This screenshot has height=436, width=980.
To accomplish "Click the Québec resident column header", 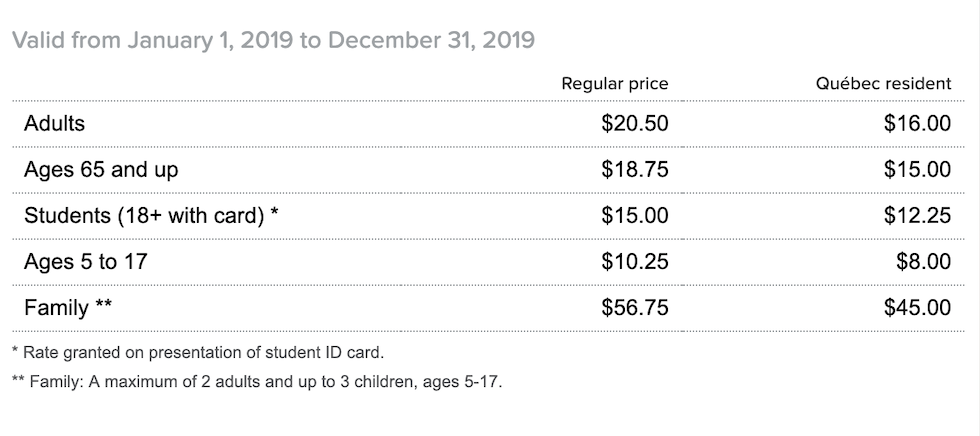I will pos(884,84).
